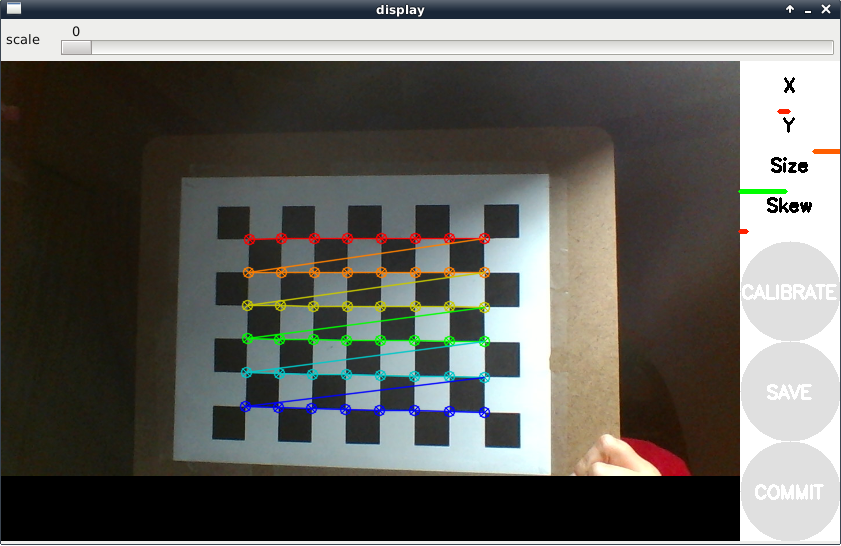
Task: Select the bottom-left blue corner marker
Action: (246, 406)
